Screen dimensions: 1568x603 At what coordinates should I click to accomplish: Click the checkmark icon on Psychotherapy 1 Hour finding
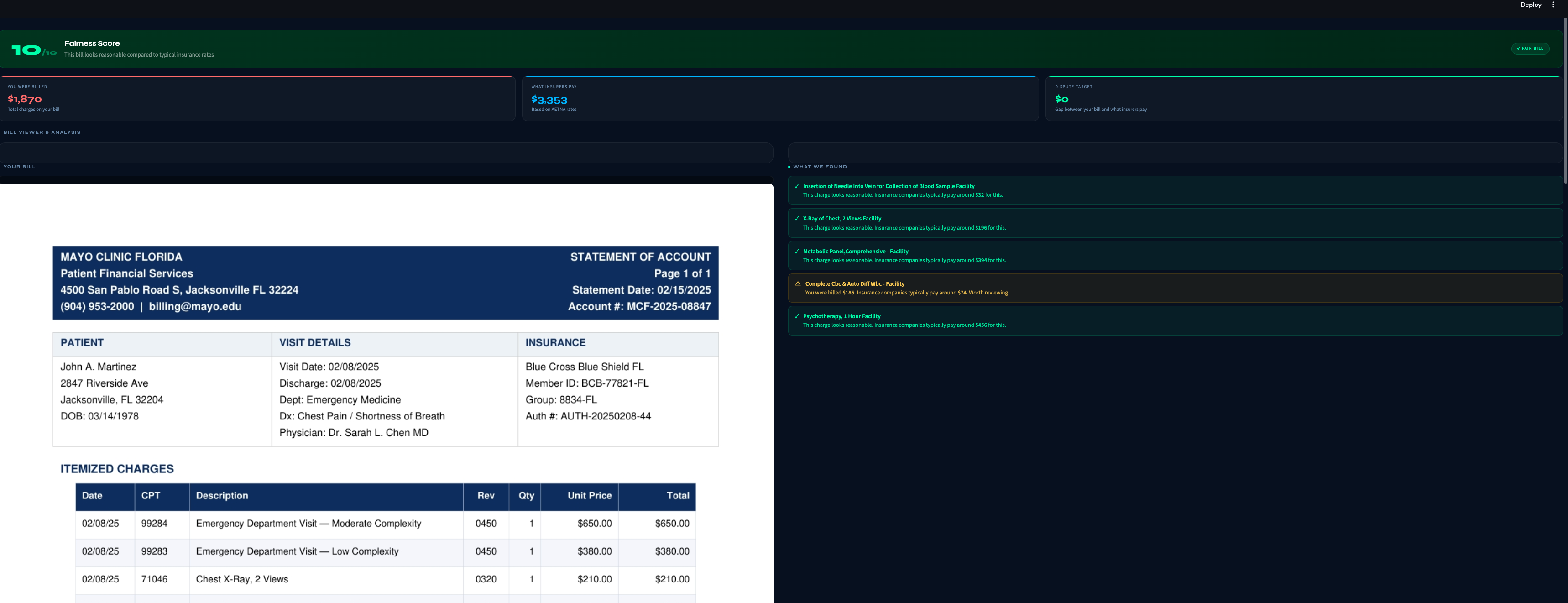[796, 316]
